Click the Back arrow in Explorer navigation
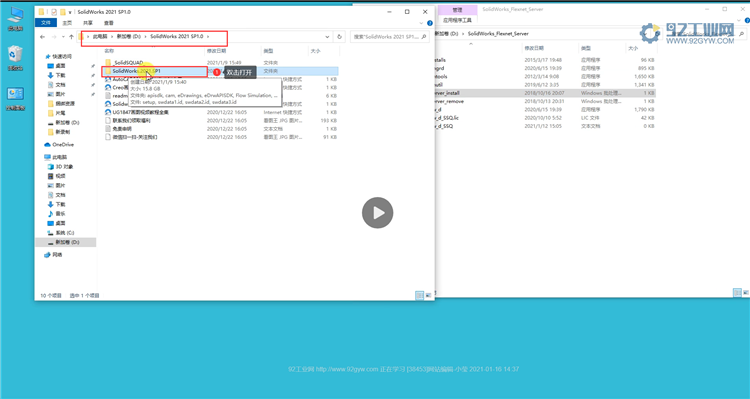 point(43,37)
